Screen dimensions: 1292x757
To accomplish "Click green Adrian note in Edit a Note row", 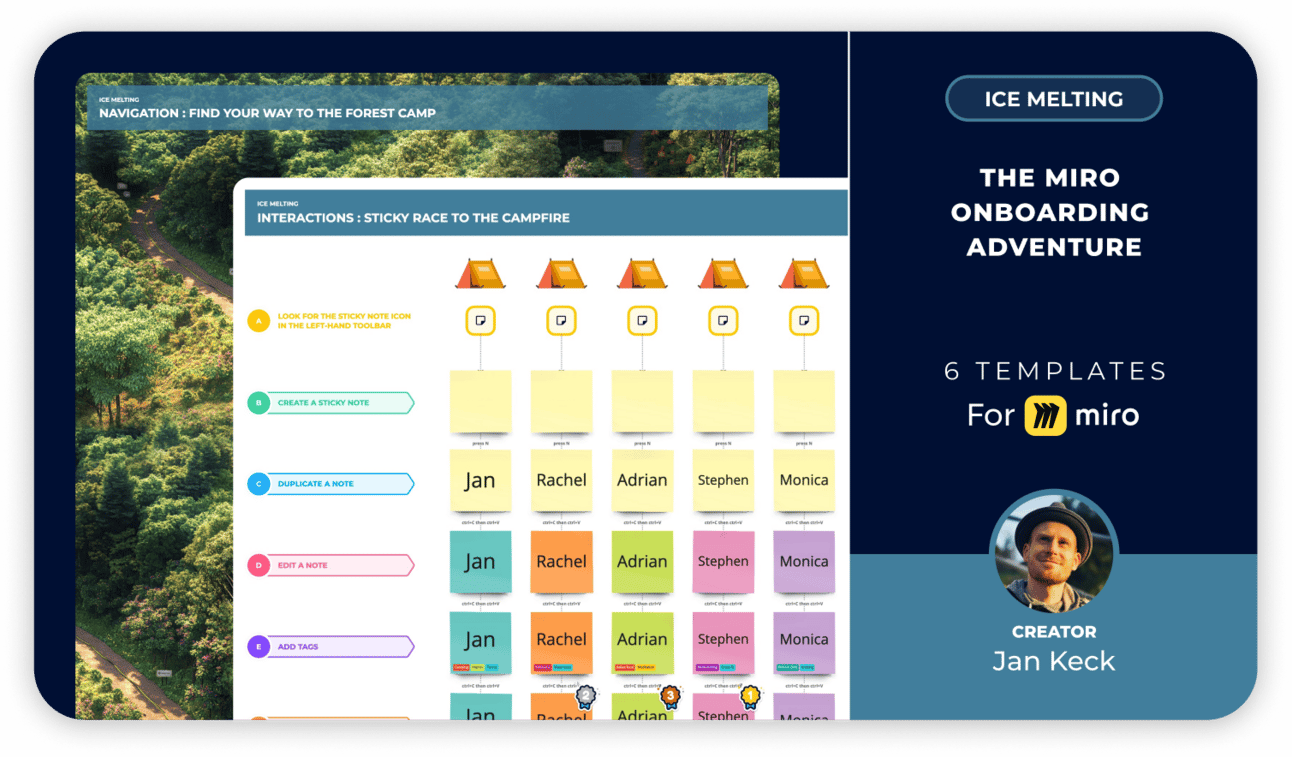I will coord(642,562).
